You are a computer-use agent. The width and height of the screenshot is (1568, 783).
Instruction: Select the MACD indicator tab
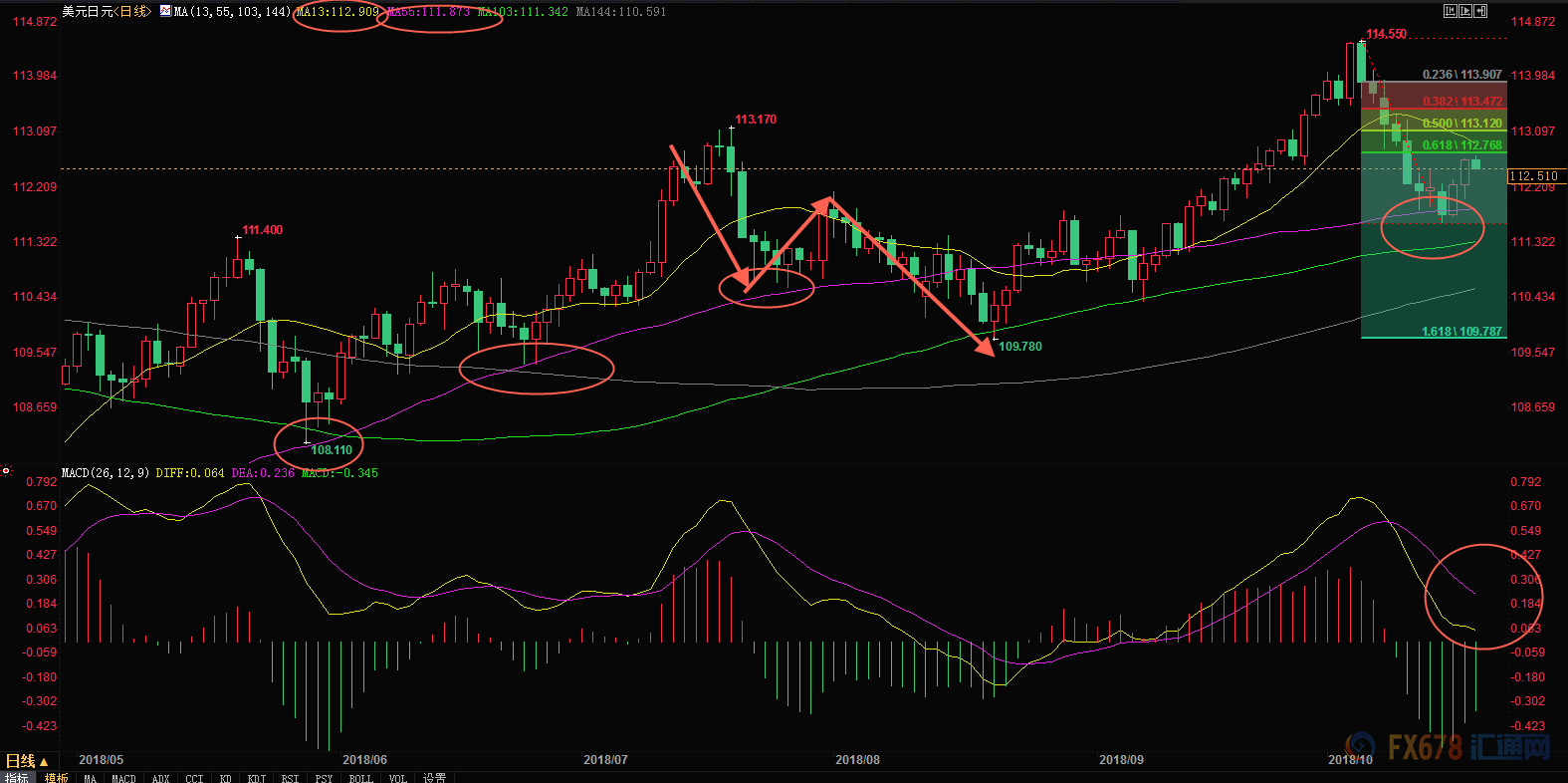coord(123,778)
